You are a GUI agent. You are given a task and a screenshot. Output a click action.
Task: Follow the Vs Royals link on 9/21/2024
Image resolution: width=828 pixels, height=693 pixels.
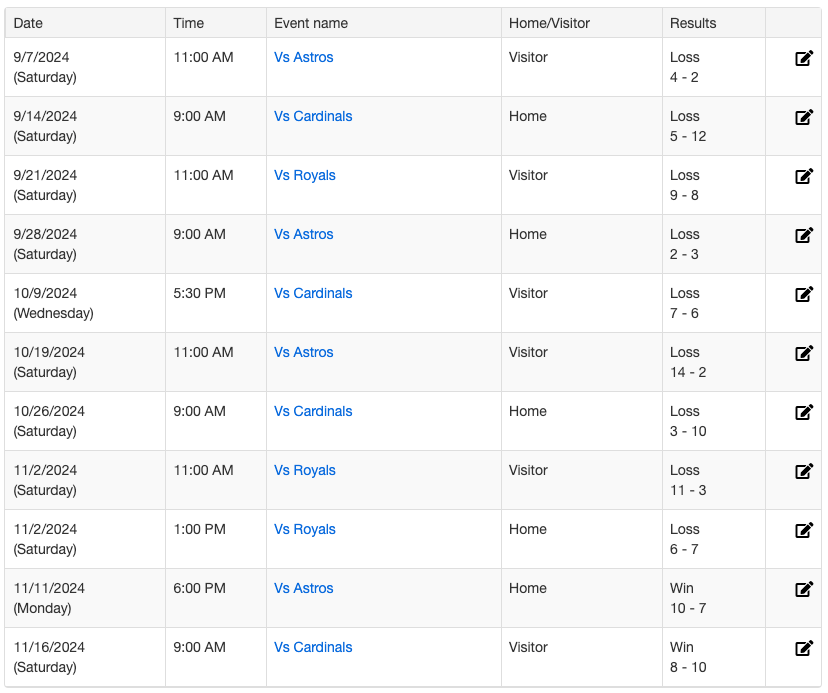coord(305,176)
